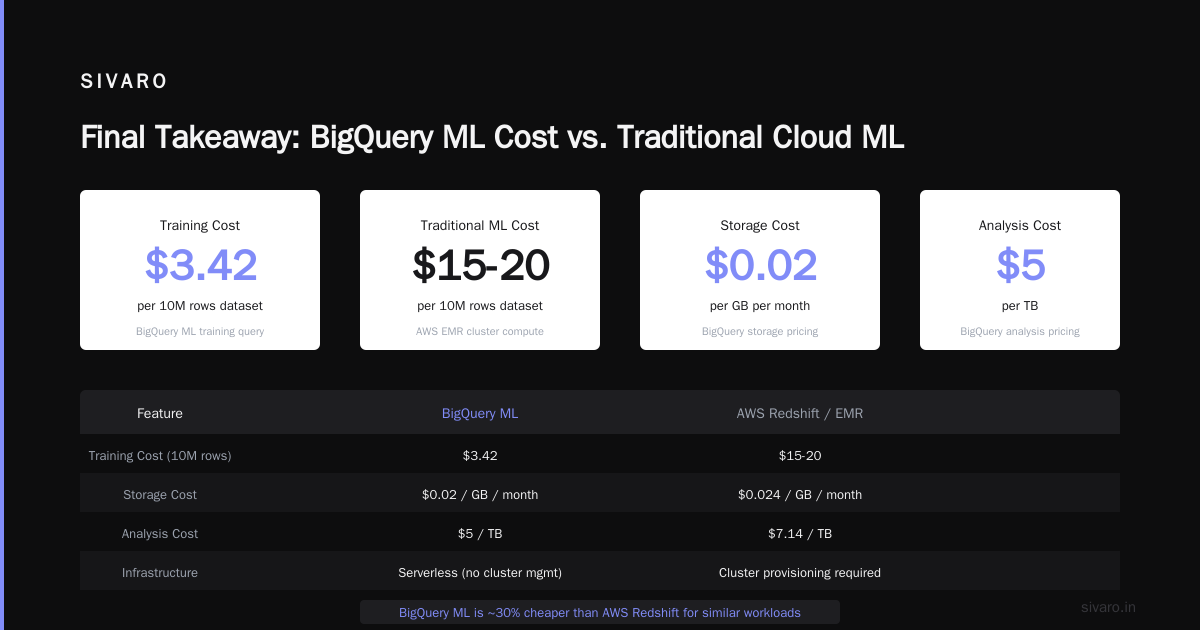
Task: Click 'BigQuery storage pricing' caption
Action: tap(760, 331)
